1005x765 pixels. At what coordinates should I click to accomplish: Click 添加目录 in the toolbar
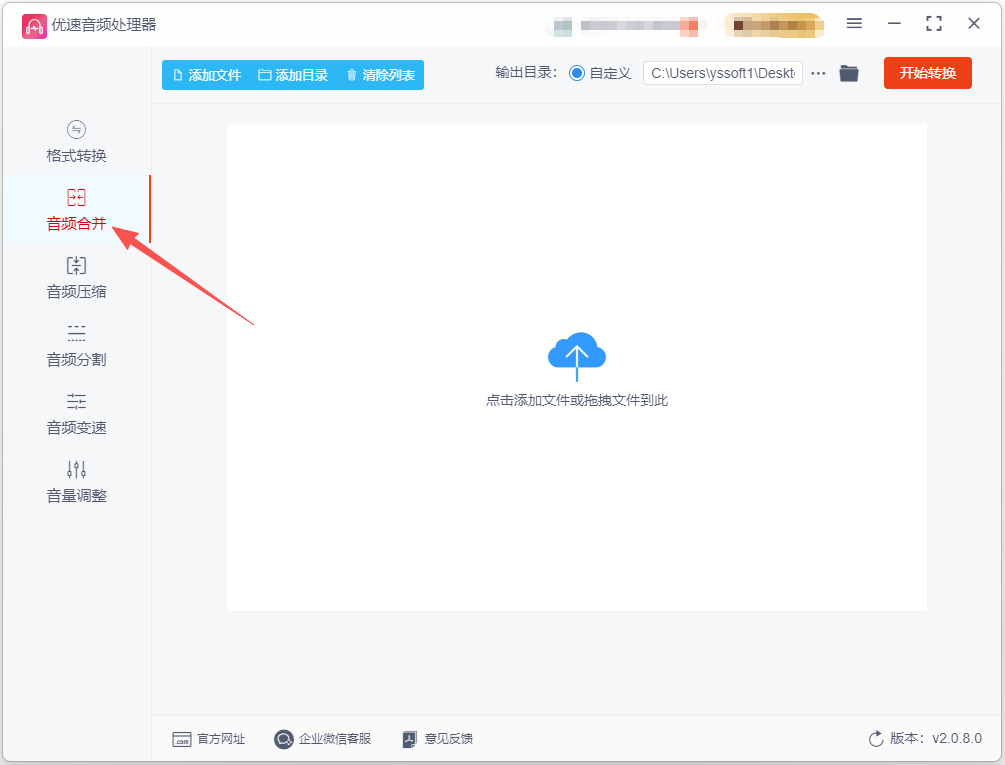click(x=293, y=75)
